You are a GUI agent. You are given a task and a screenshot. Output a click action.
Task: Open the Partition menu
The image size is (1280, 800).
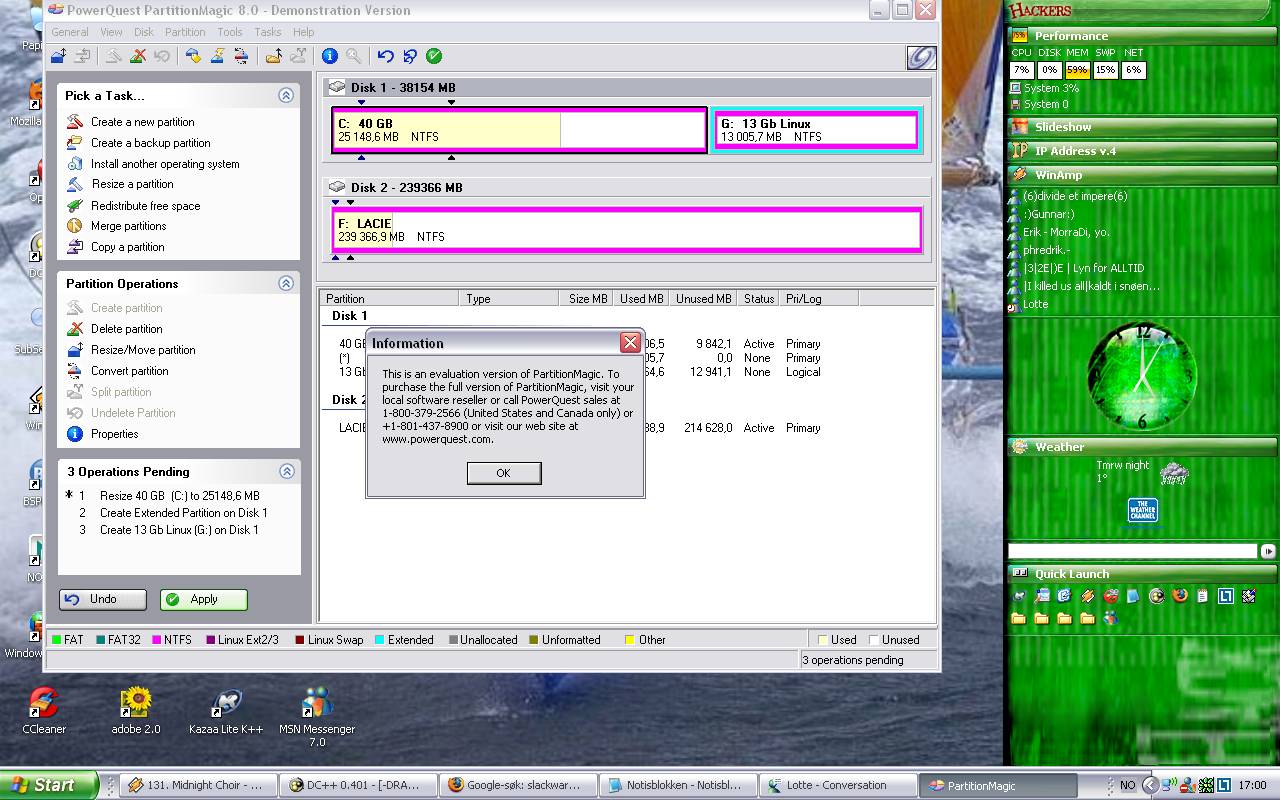185,32
